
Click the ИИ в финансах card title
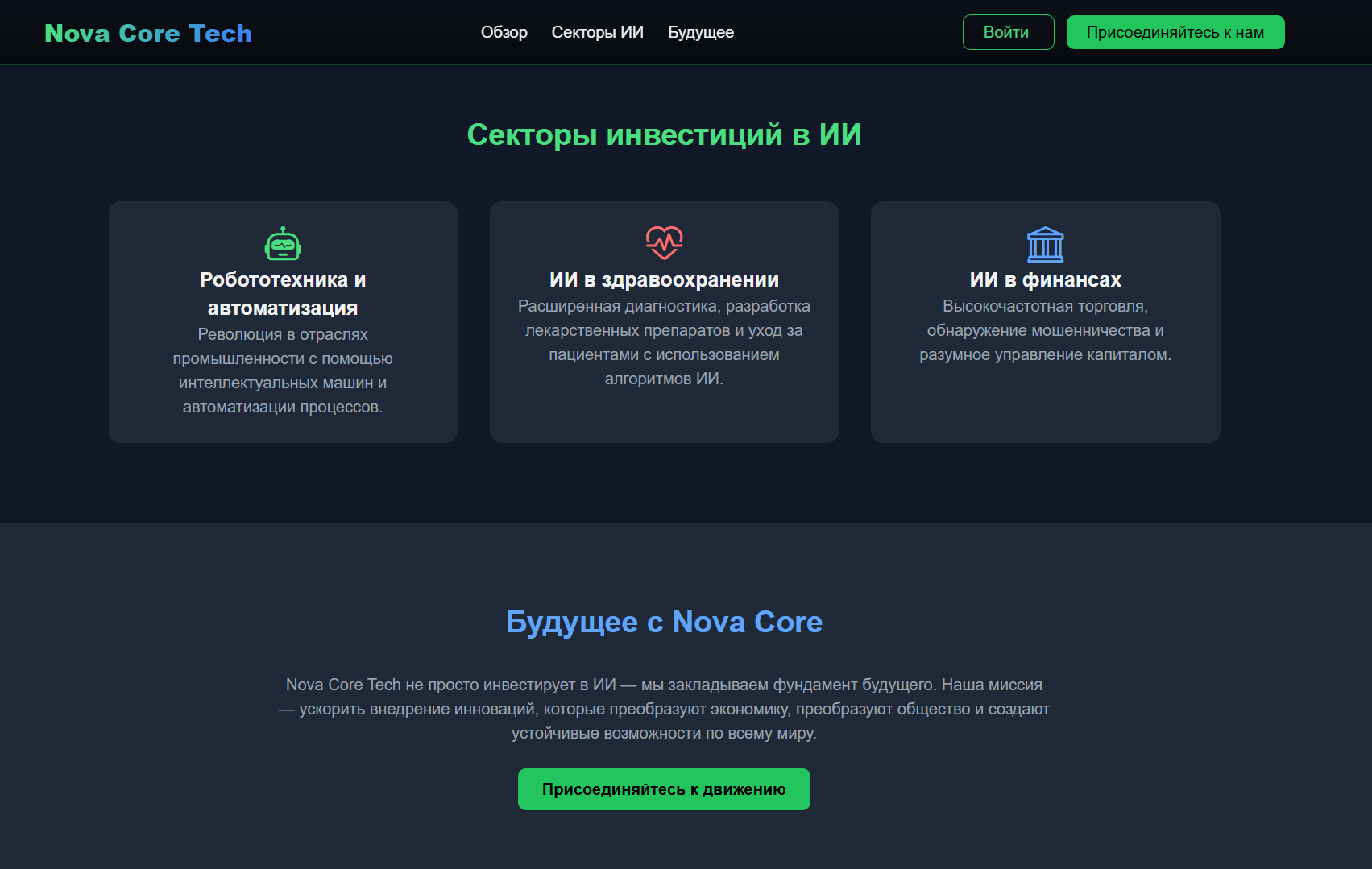1045,279
